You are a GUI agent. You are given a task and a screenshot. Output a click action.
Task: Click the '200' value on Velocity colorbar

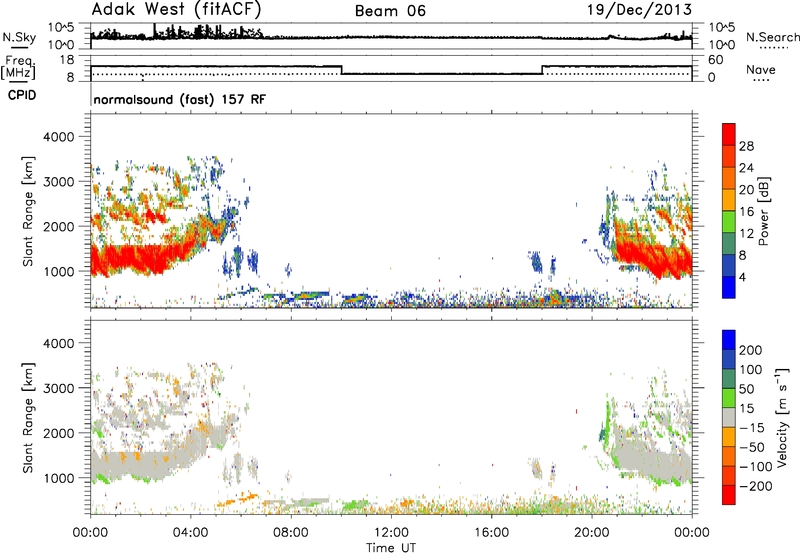pyautogui.click(x=751, y=350)
